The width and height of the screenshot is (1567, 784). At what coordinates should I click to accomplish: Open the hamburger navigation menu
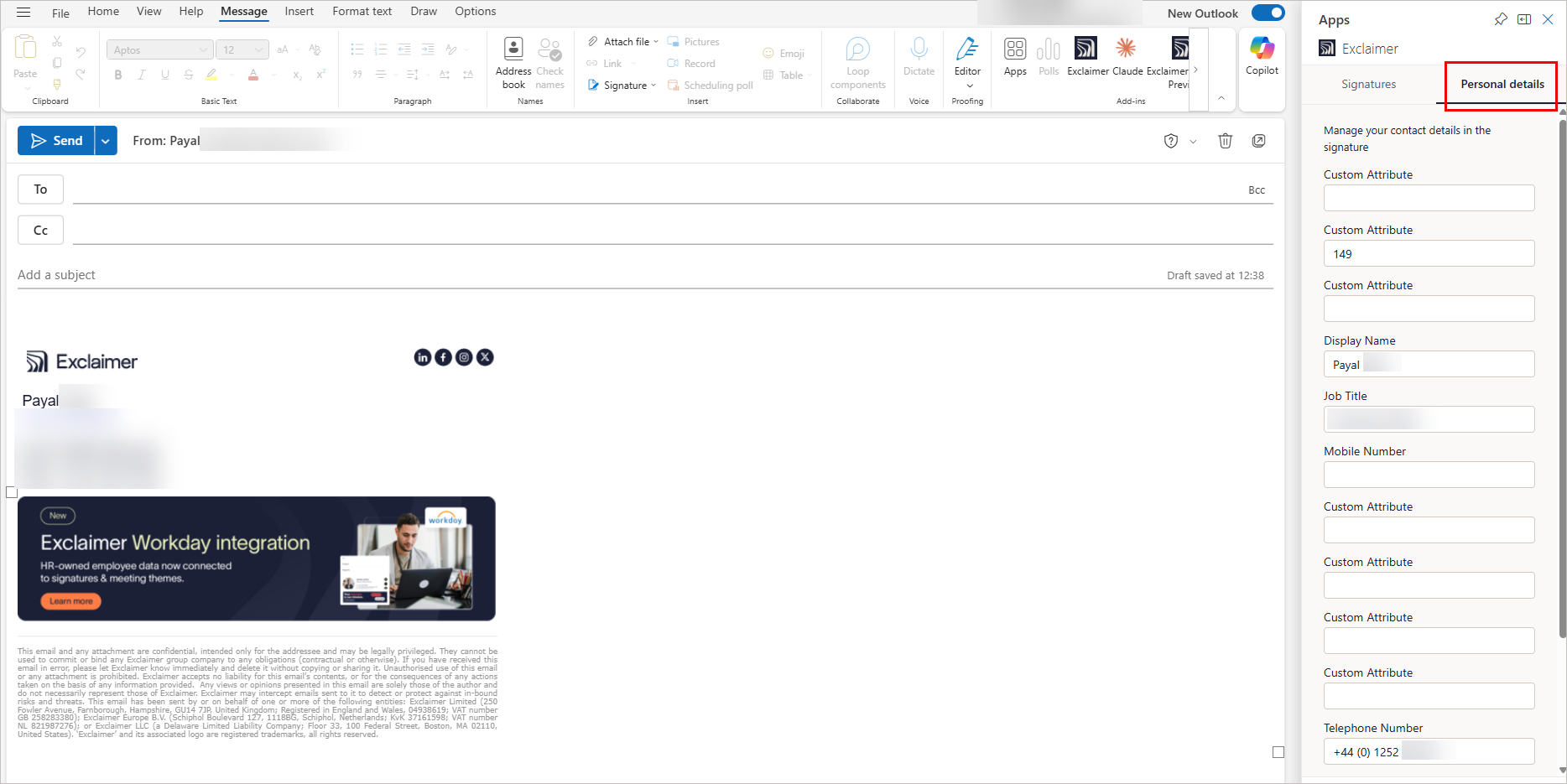(23, 12)
